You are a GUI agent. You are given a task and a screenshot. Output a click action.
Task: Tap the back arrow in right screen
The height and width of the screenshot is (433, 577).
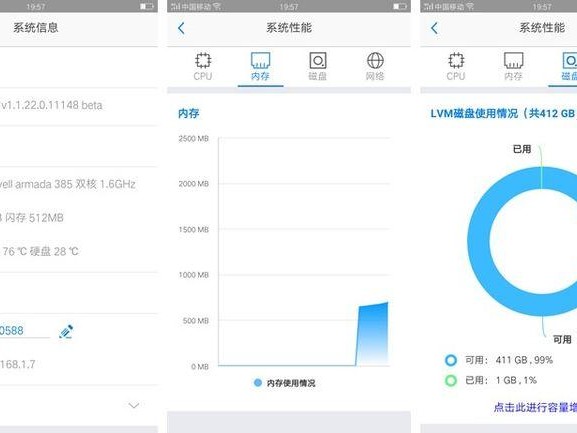click(434, 28)
